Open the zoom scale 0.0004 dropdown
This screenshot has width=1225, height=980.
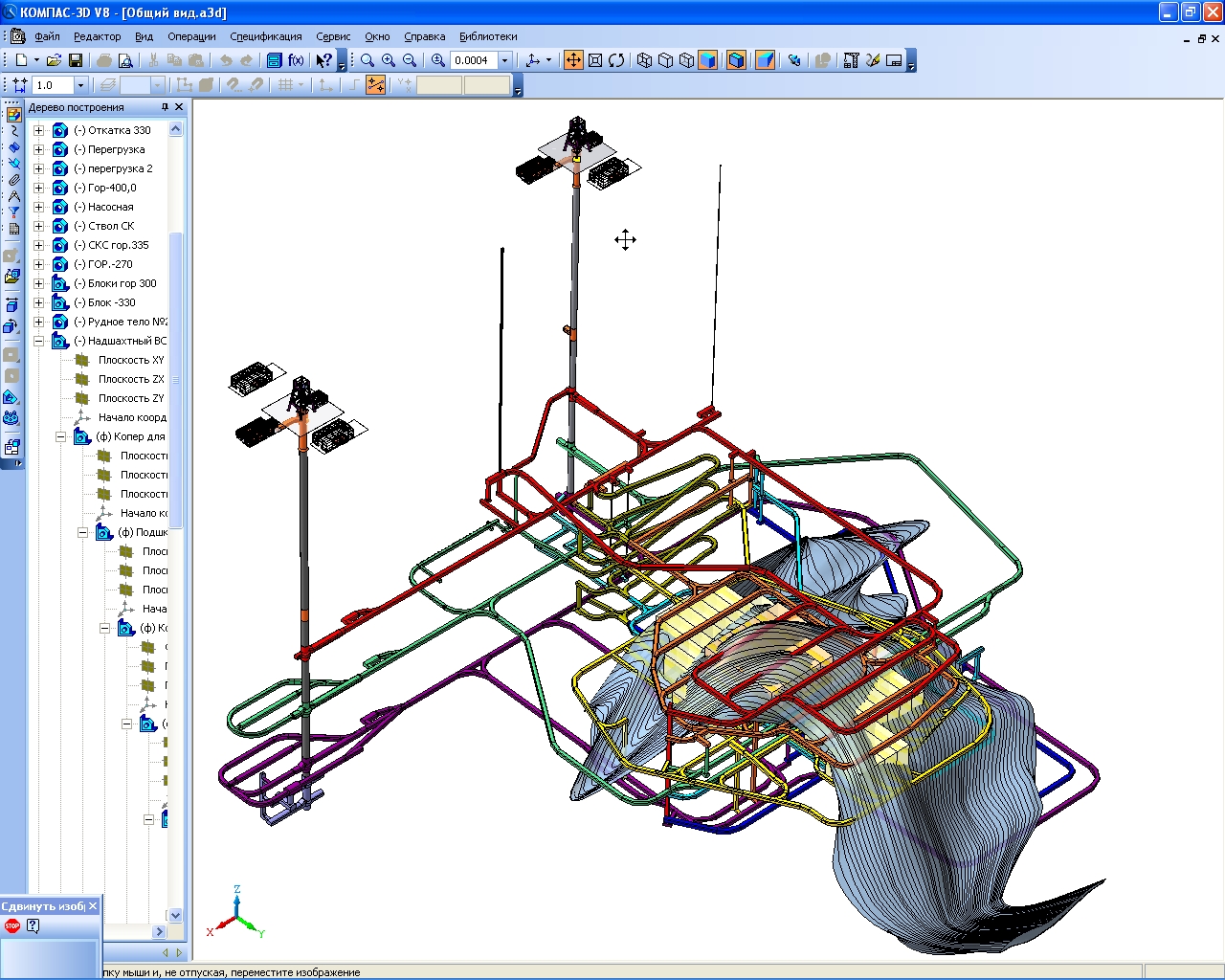pyautogui.click(x=505, y=60)
